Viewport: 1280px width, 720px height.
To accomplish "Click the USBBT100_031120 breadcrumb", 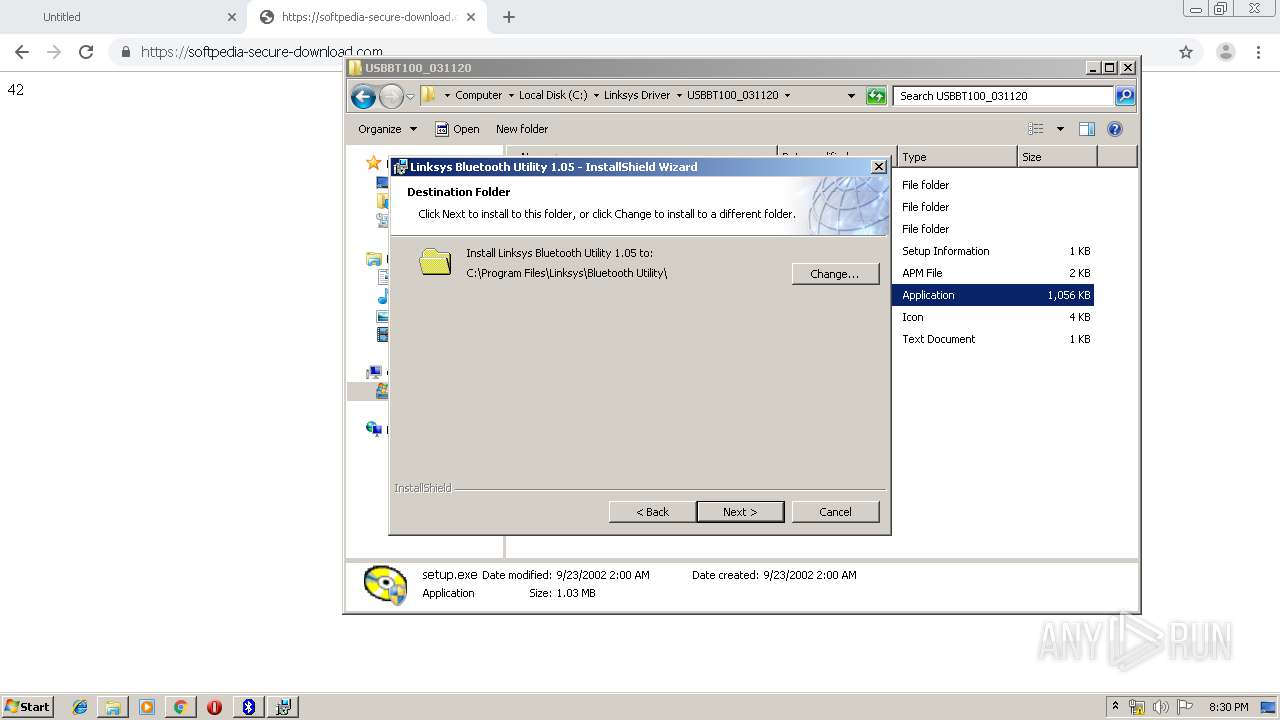I will pyautogui.click(x=732, y=96).
